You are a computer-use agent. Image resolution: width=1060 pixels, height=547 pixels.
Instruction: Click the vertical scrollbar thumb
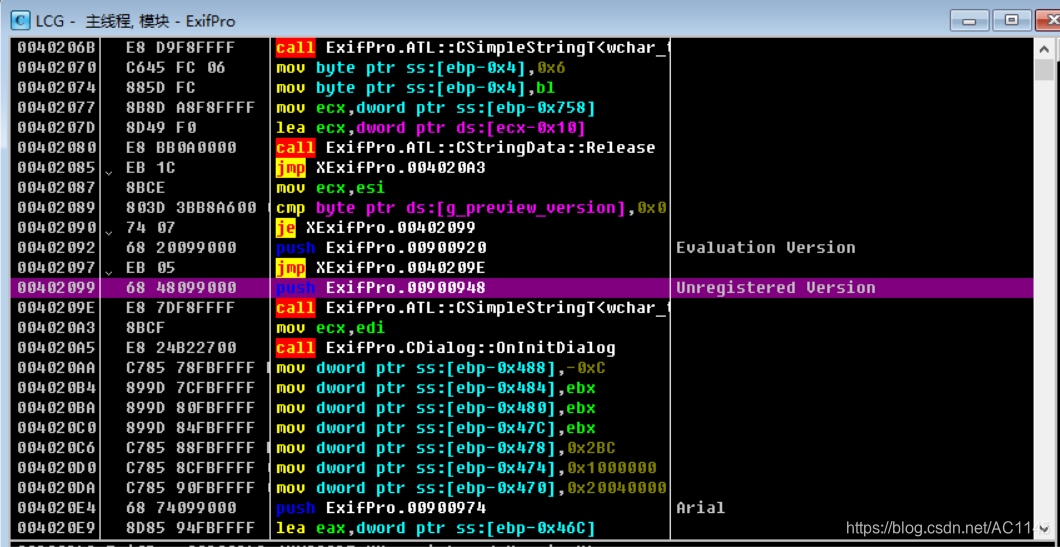[1043, 70]
